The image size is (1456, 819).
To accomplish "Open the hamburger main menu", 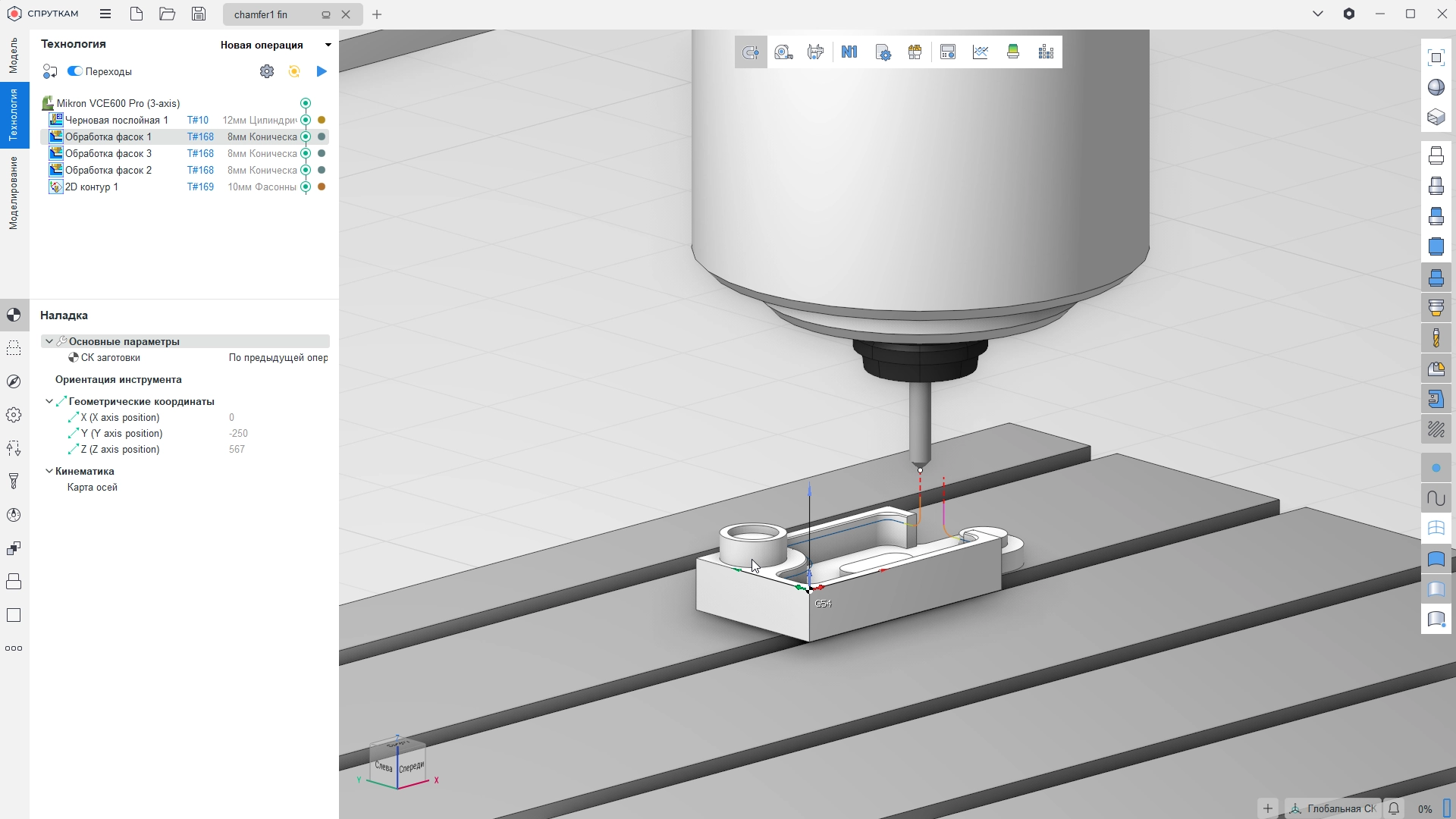I will point(105,14).
